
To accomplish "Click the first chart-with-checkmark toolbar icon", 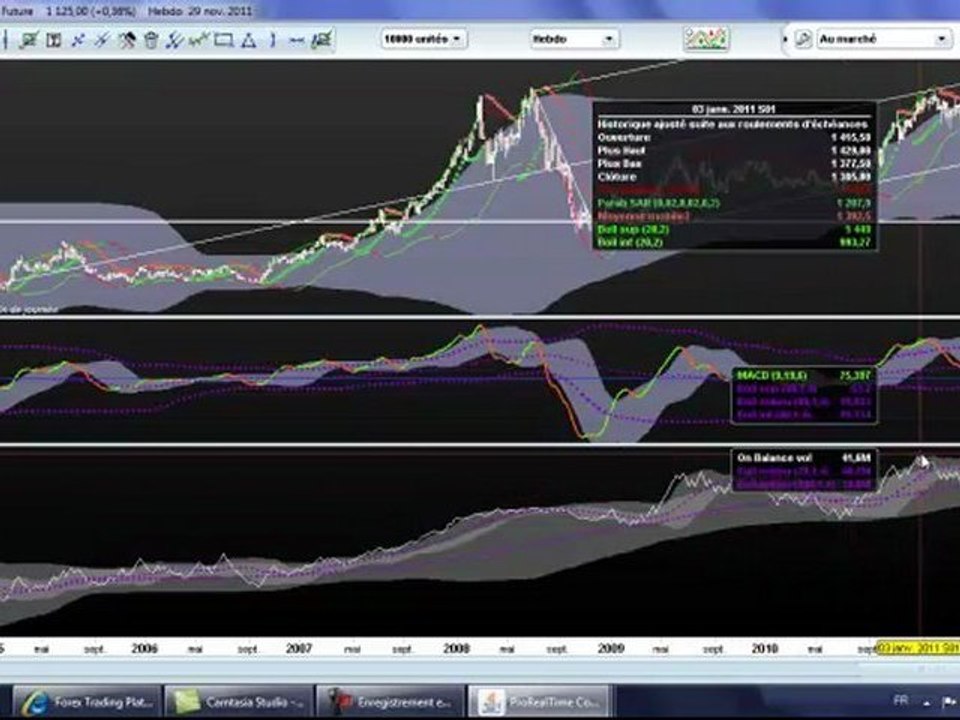I will (29, 40).
